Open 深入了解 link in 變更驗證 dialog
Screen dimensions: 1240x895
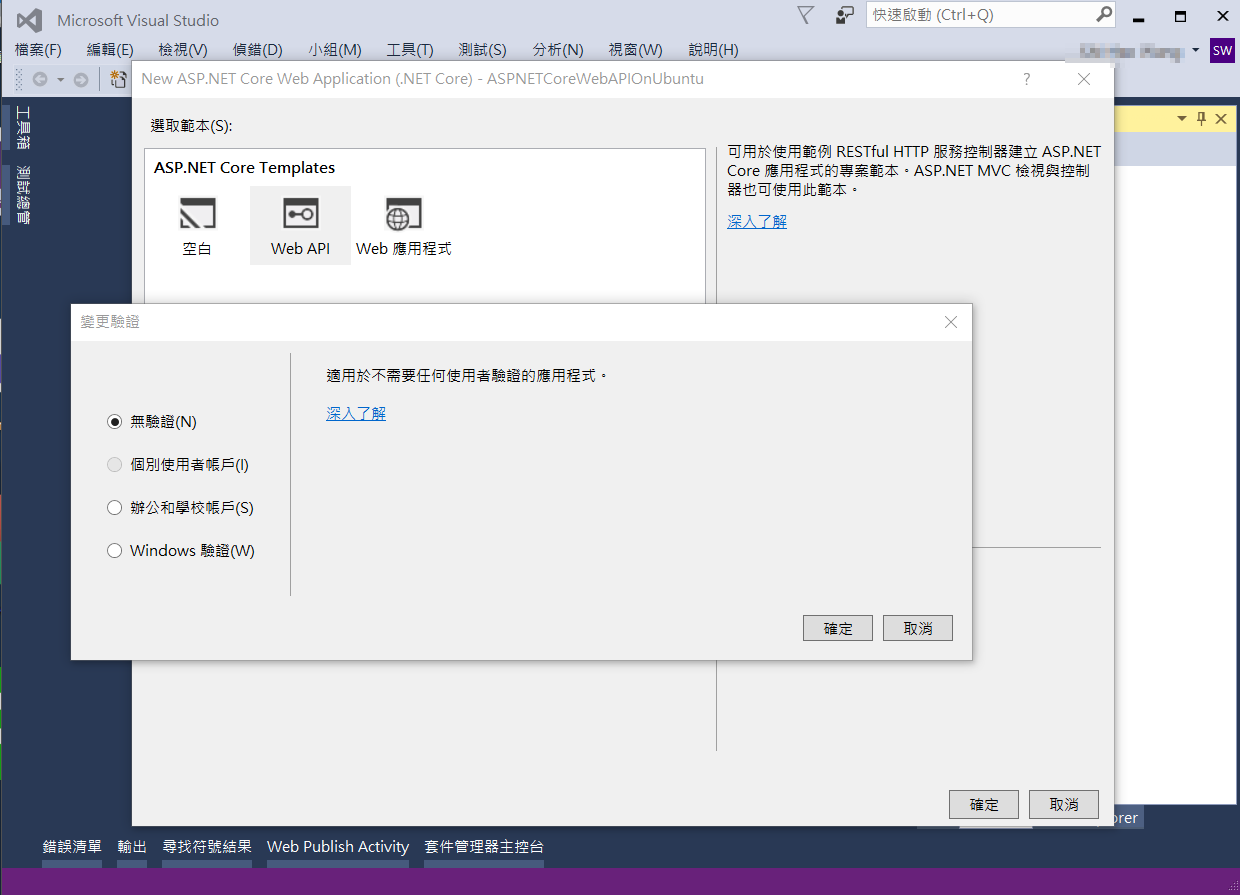356,413
